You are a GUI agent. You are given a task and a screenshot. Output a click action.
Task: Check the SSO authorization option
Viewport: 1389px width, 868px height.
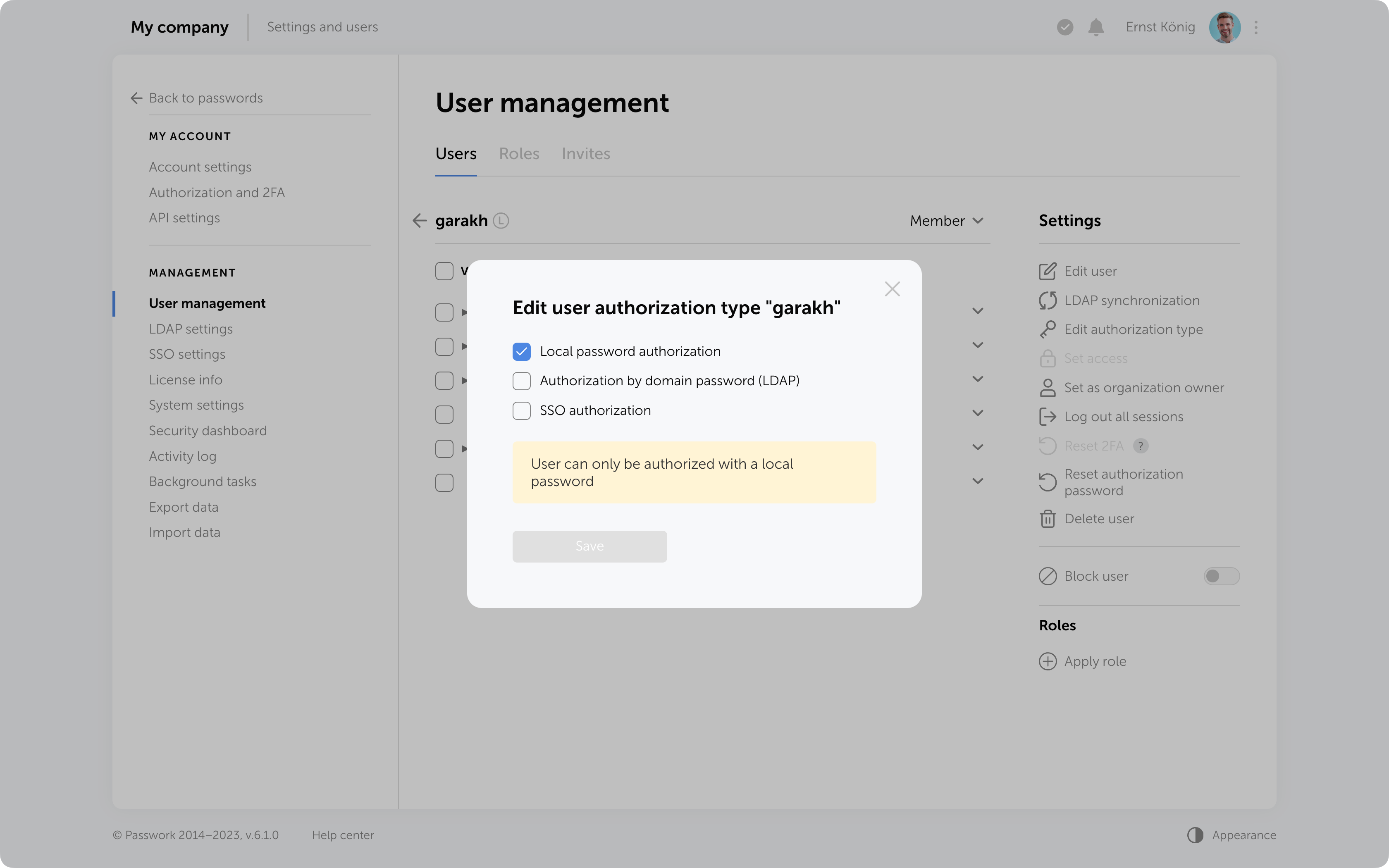521,410
